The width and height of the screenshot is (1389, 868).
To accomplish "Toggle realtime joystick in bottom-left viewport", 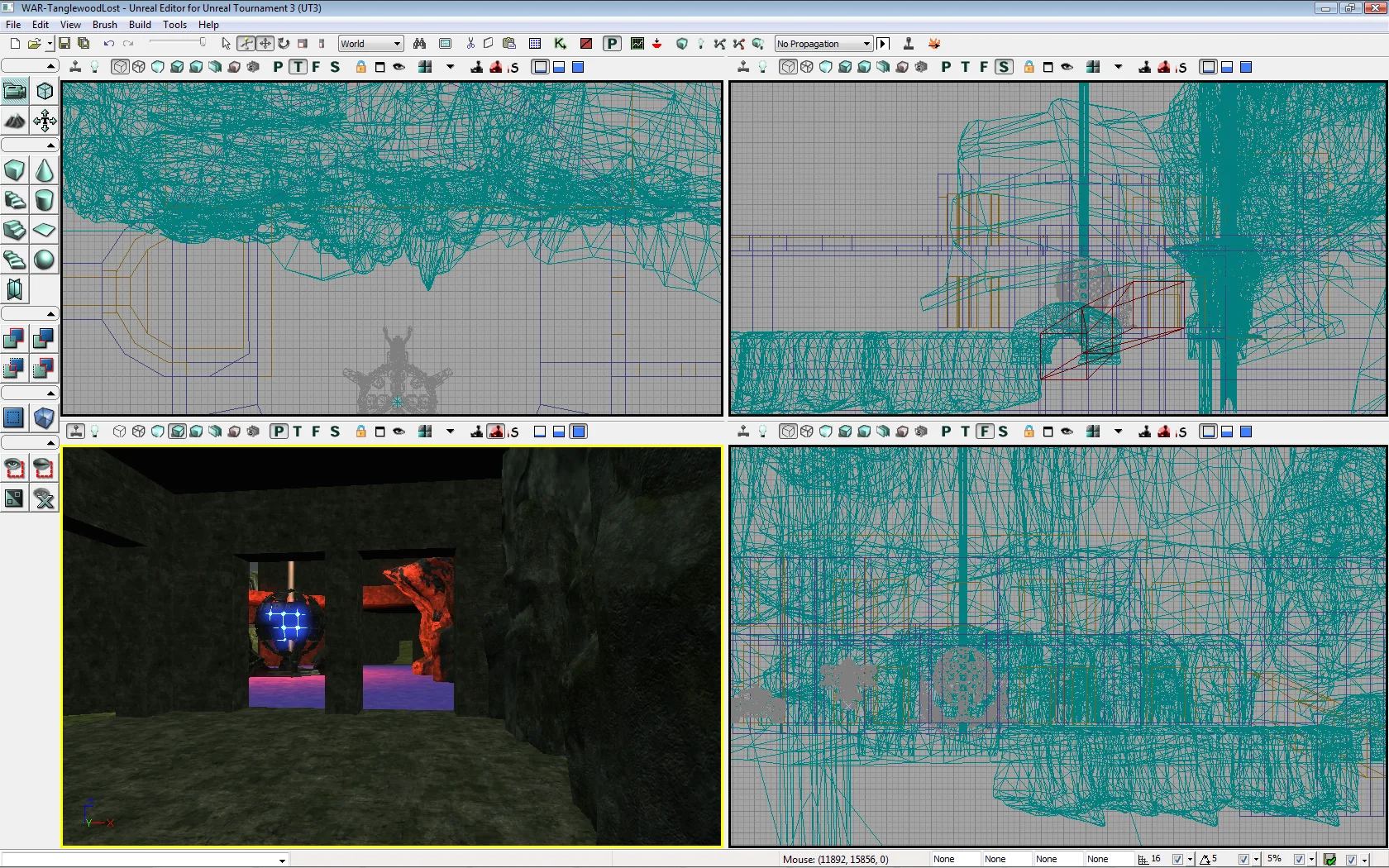I will pyautogui.click(x=75, y=432).
